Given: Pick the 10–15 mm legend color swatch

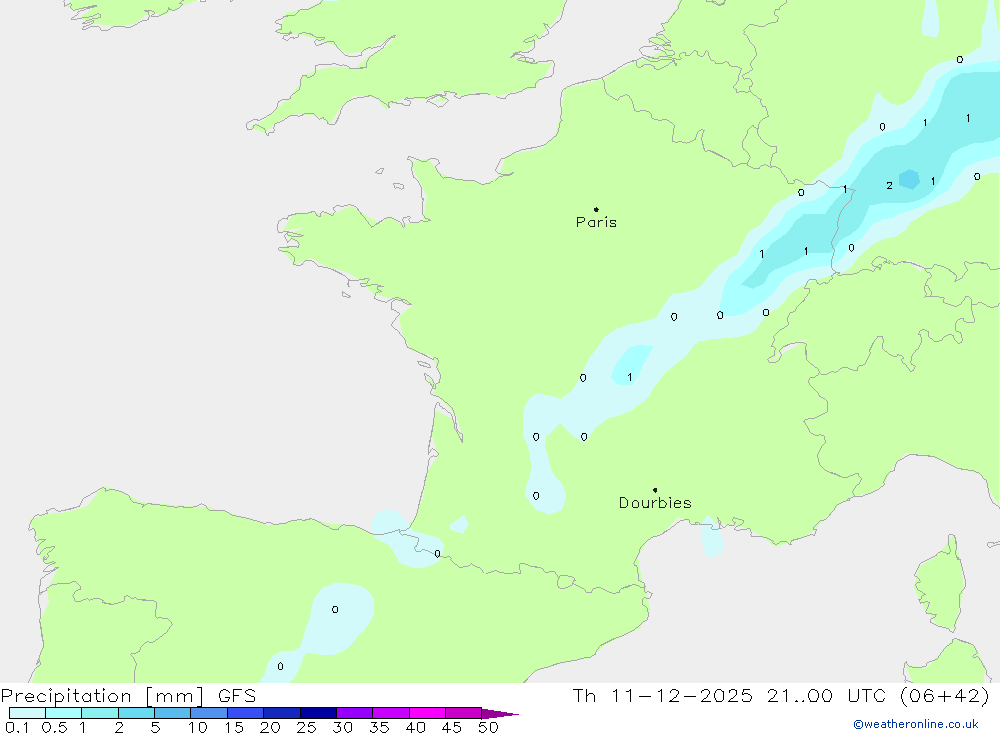Looking at the screenshot, I should [x=209, y=713].
